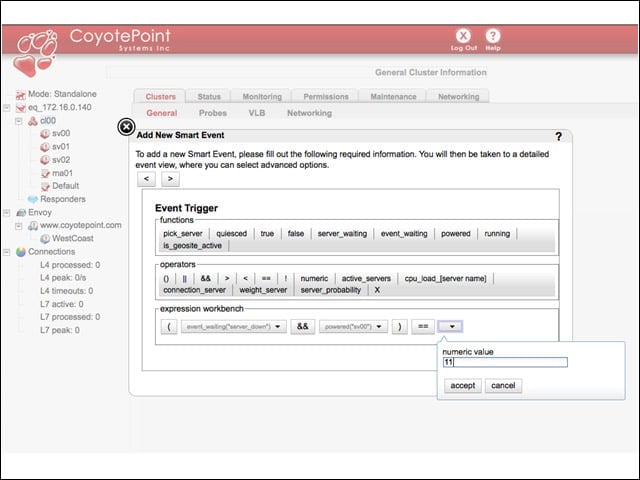The height and width of the screenshot is (480, 640).
Task: Click the question mark dialog help icon
Action: click(558, 136)
